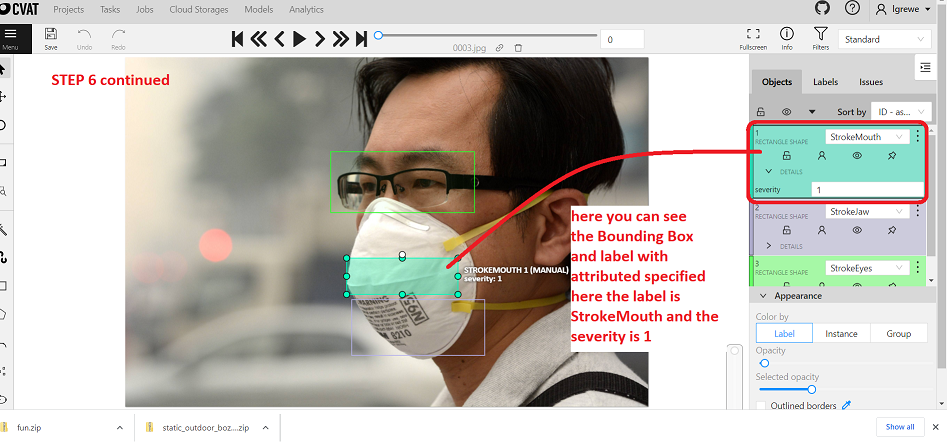Select the Instance color-by option
This screenshot has width=947, height=445.
coord(840,334)
